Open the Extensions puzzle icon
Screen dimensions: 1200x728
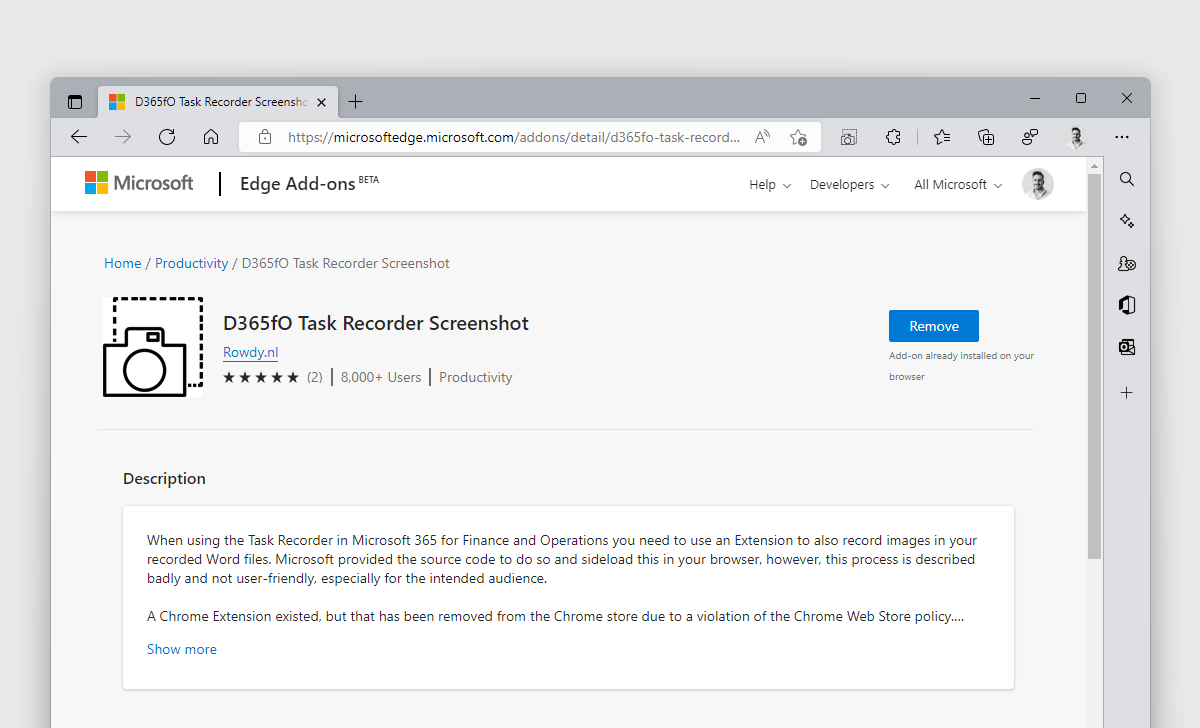pos(893,137)
